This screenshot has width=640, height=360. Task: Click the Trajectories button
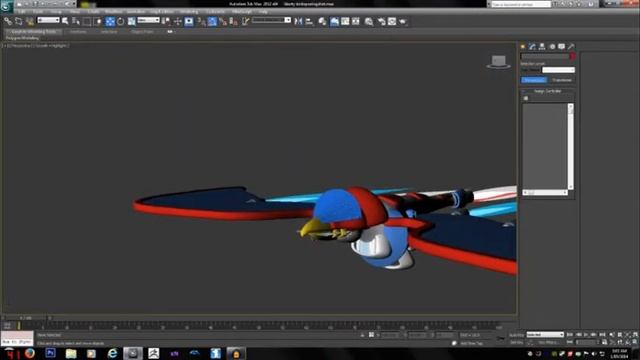pos(562,80)
